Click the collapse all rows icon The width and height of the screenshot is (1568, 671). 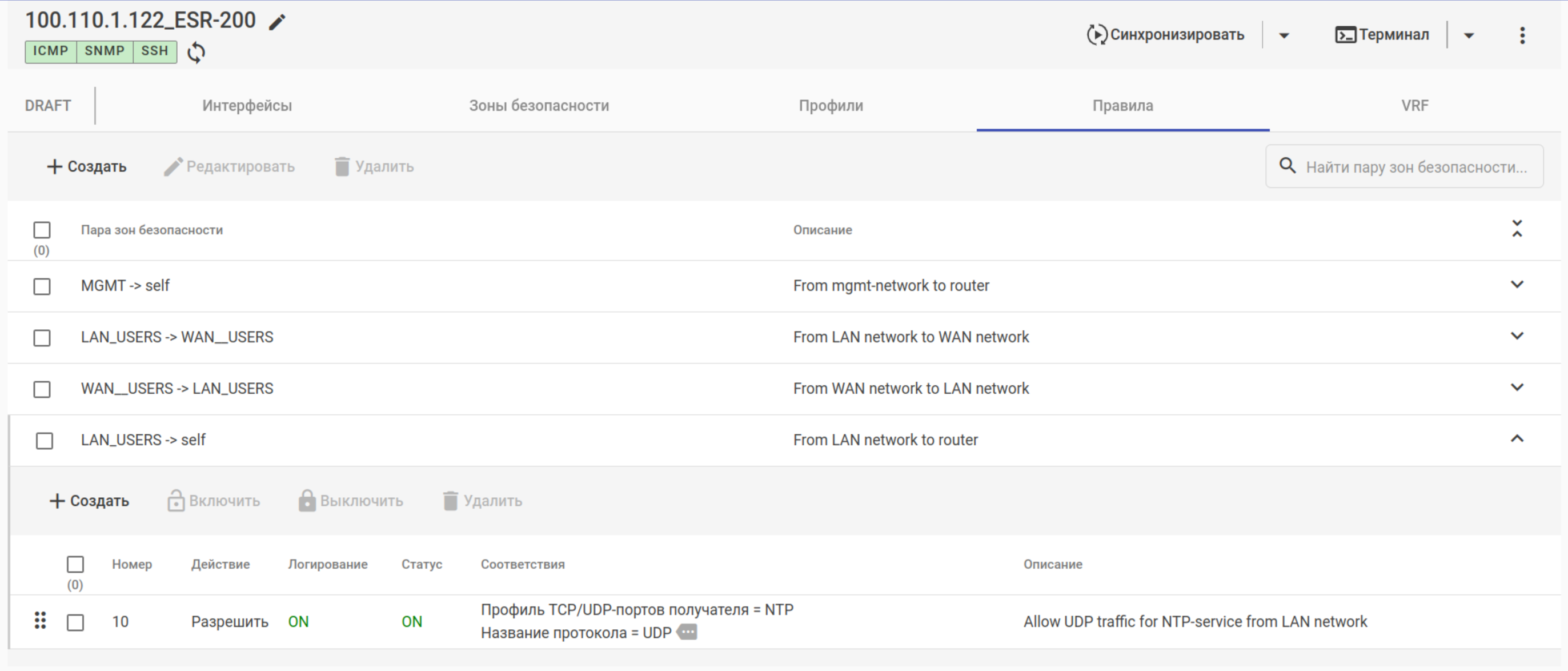click(x=1517, y=229)
